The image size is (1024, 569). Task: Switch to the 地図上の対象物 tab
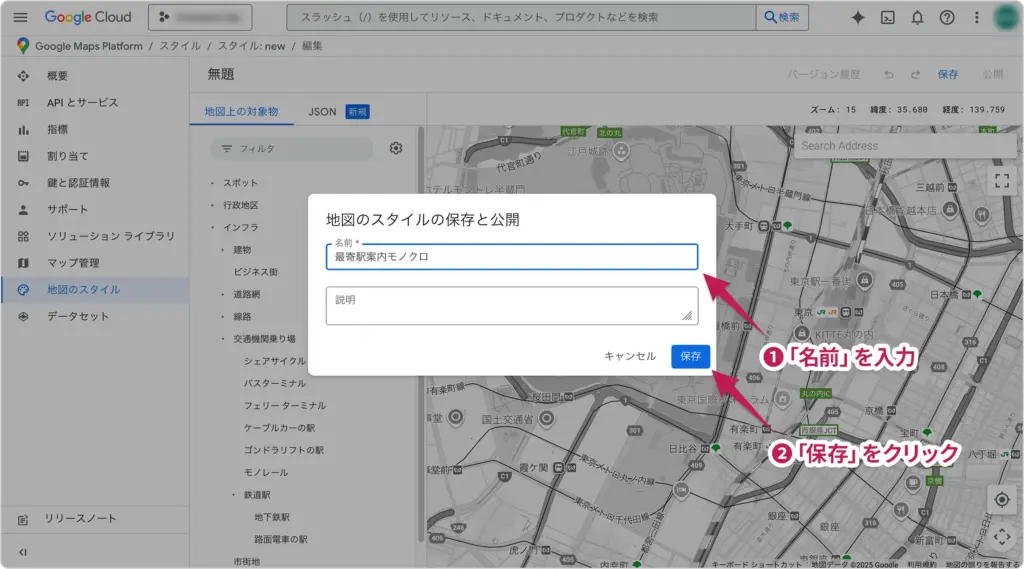241,112
